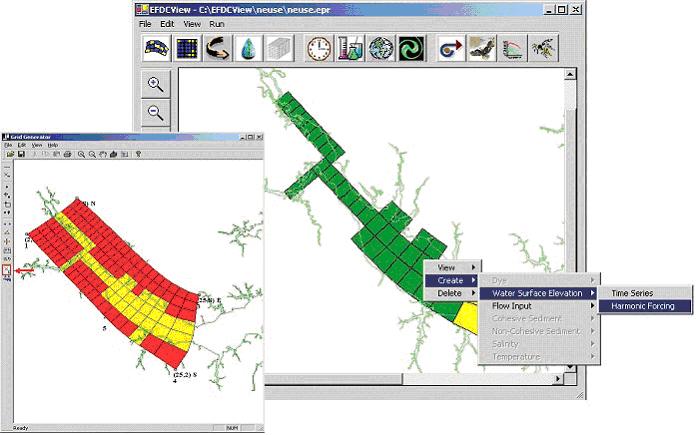Image resolution: width=696 pixels, height=435 pixels.
Task: Click the insect spider toolbar icon
Action: pyautogui.click(x=543, y=48)
